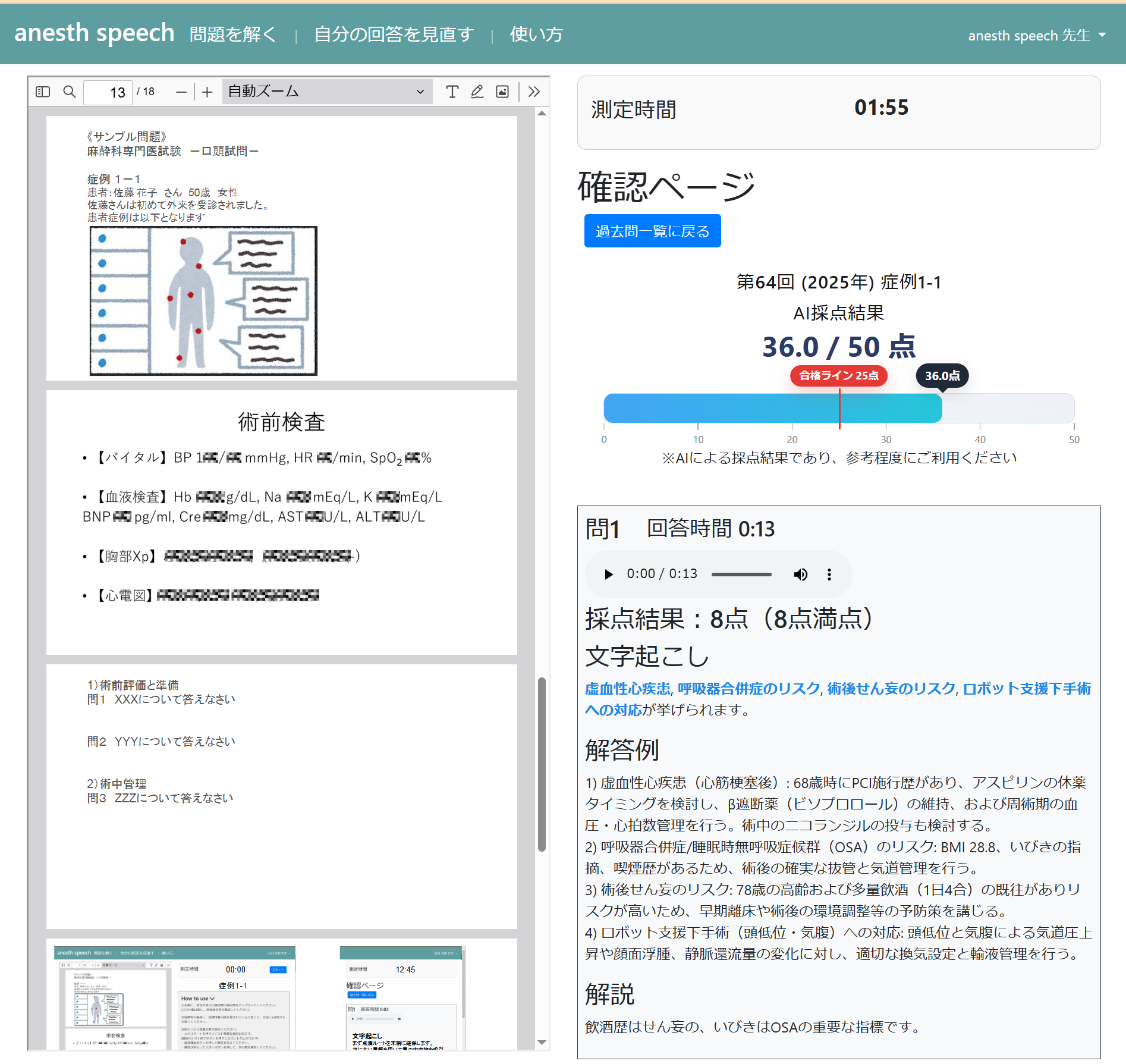Play the 問1 answer audio recording
Image resolution: width=1126 pixels, height=1064 pixels.
(608, 574)
